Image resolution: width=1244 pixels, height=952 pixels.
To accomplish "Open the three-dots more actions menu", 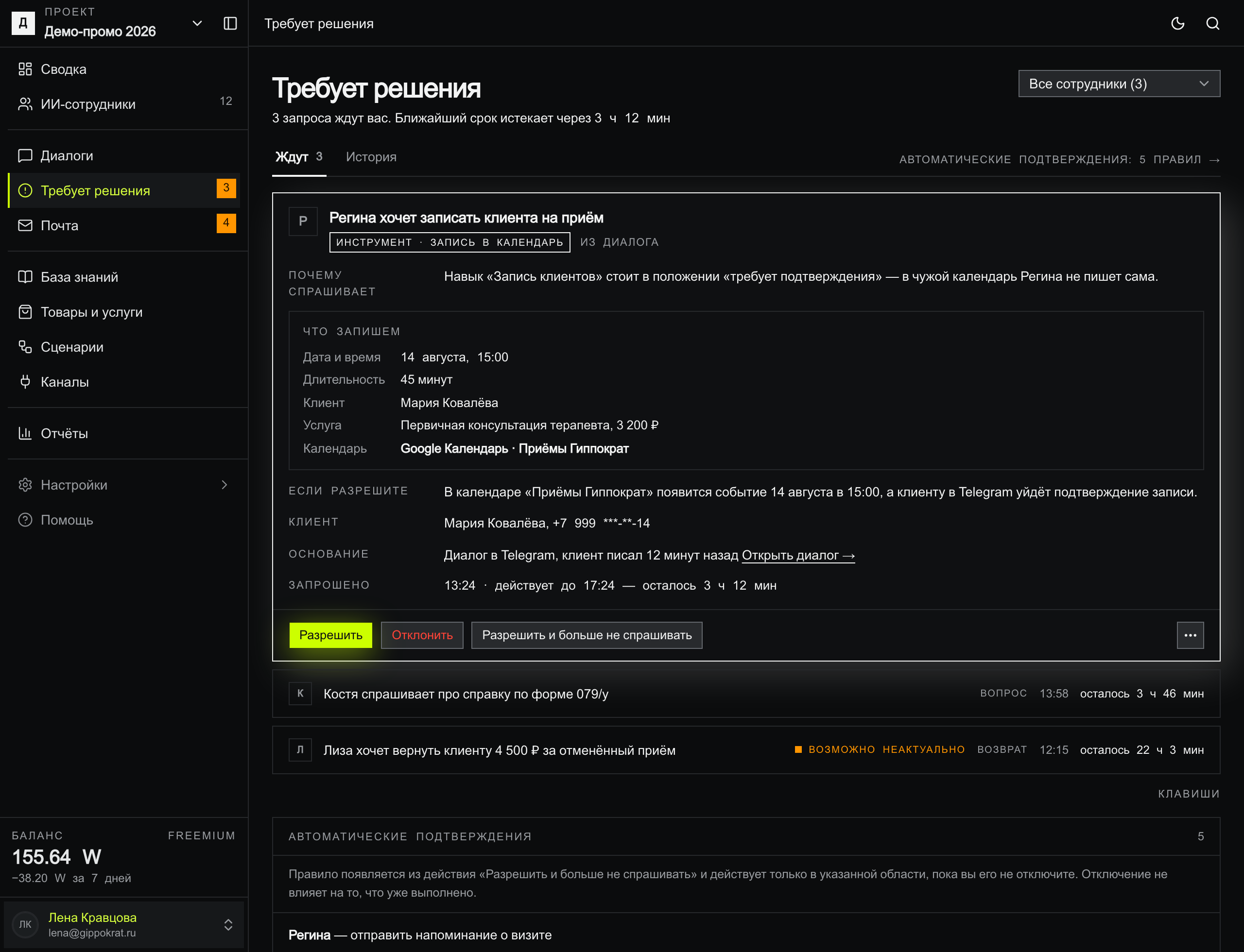I will (x=1190, y=635).
